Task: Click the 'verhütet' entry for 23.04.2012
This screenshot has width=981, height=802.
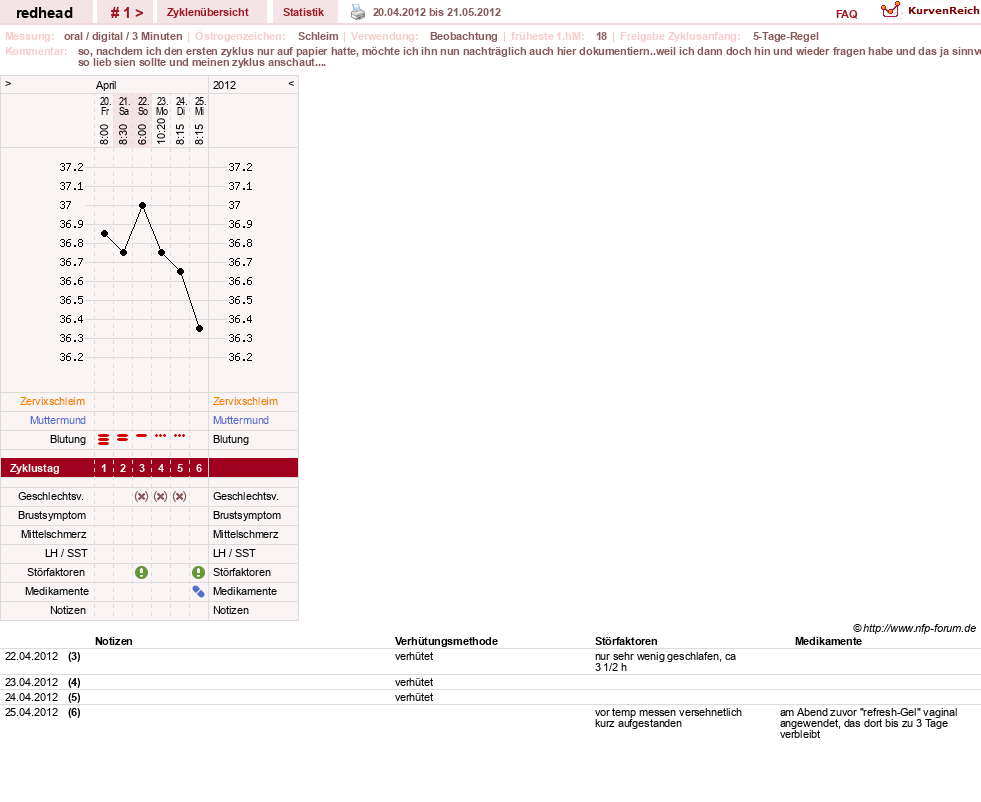Action: (414, 682)
